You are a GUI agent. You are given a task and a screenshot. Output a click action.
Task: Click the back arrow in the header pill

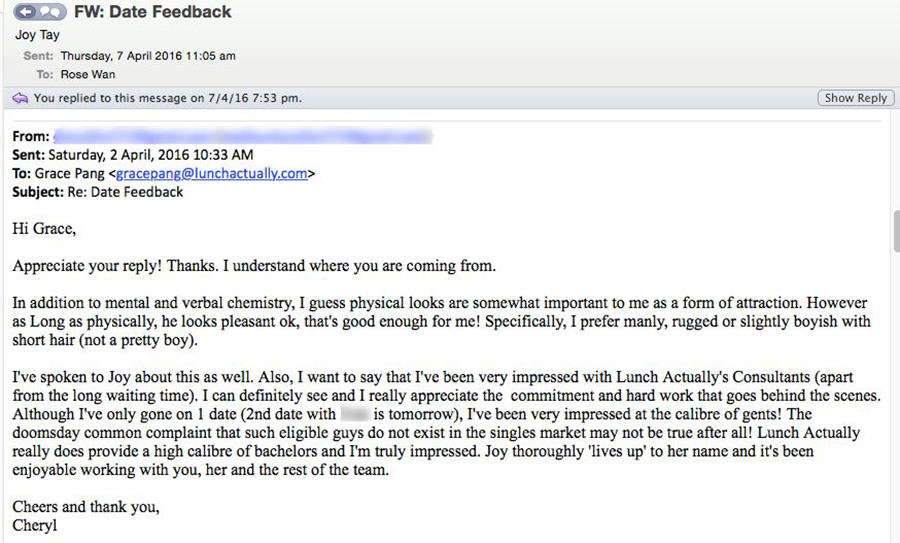pyautogui.click(x=24, y=13)
